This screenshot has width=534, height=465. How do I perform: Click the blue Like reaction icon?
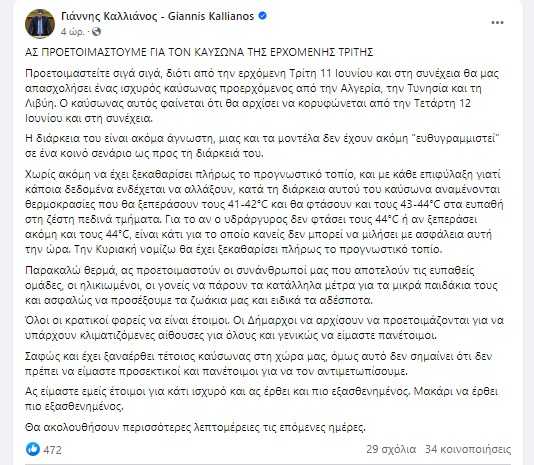(x=33, y=449)
